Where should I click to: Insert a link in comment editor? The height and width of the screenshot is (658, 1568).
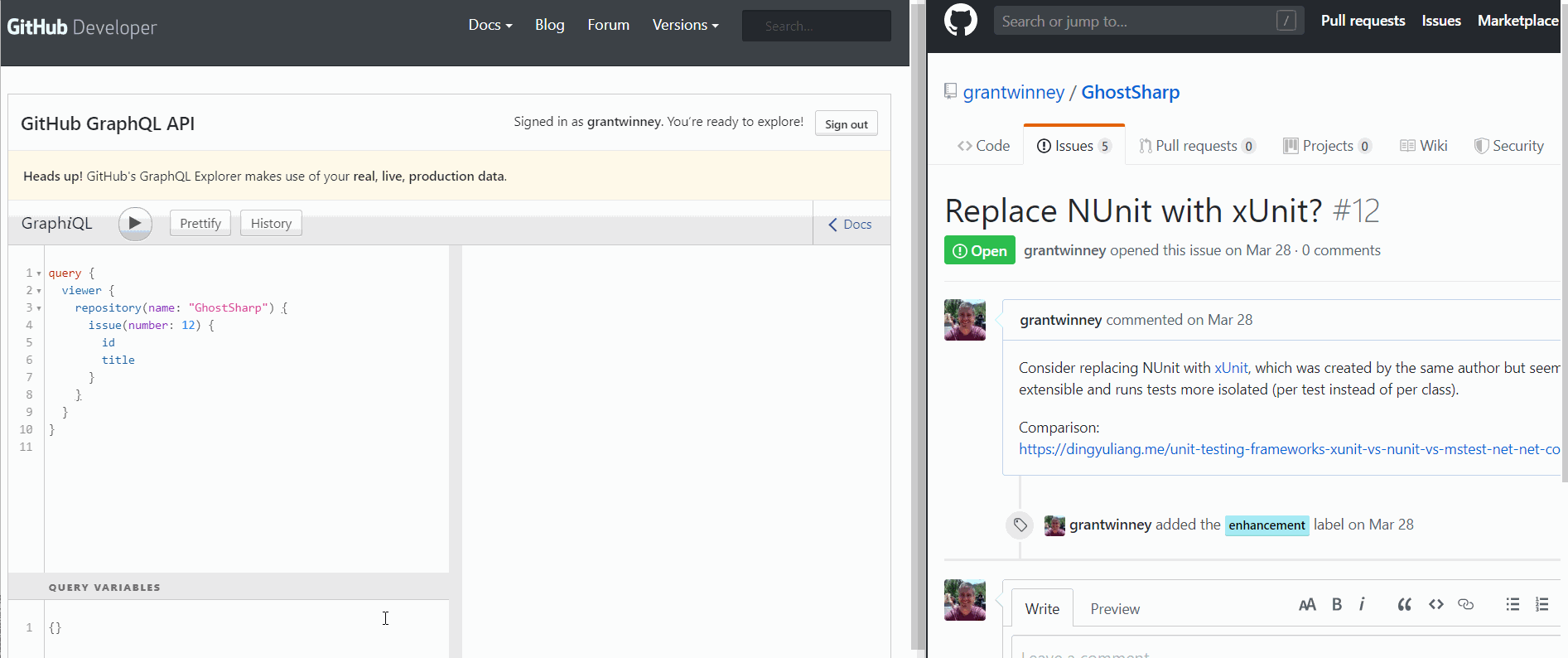[x=1465, y=605]
